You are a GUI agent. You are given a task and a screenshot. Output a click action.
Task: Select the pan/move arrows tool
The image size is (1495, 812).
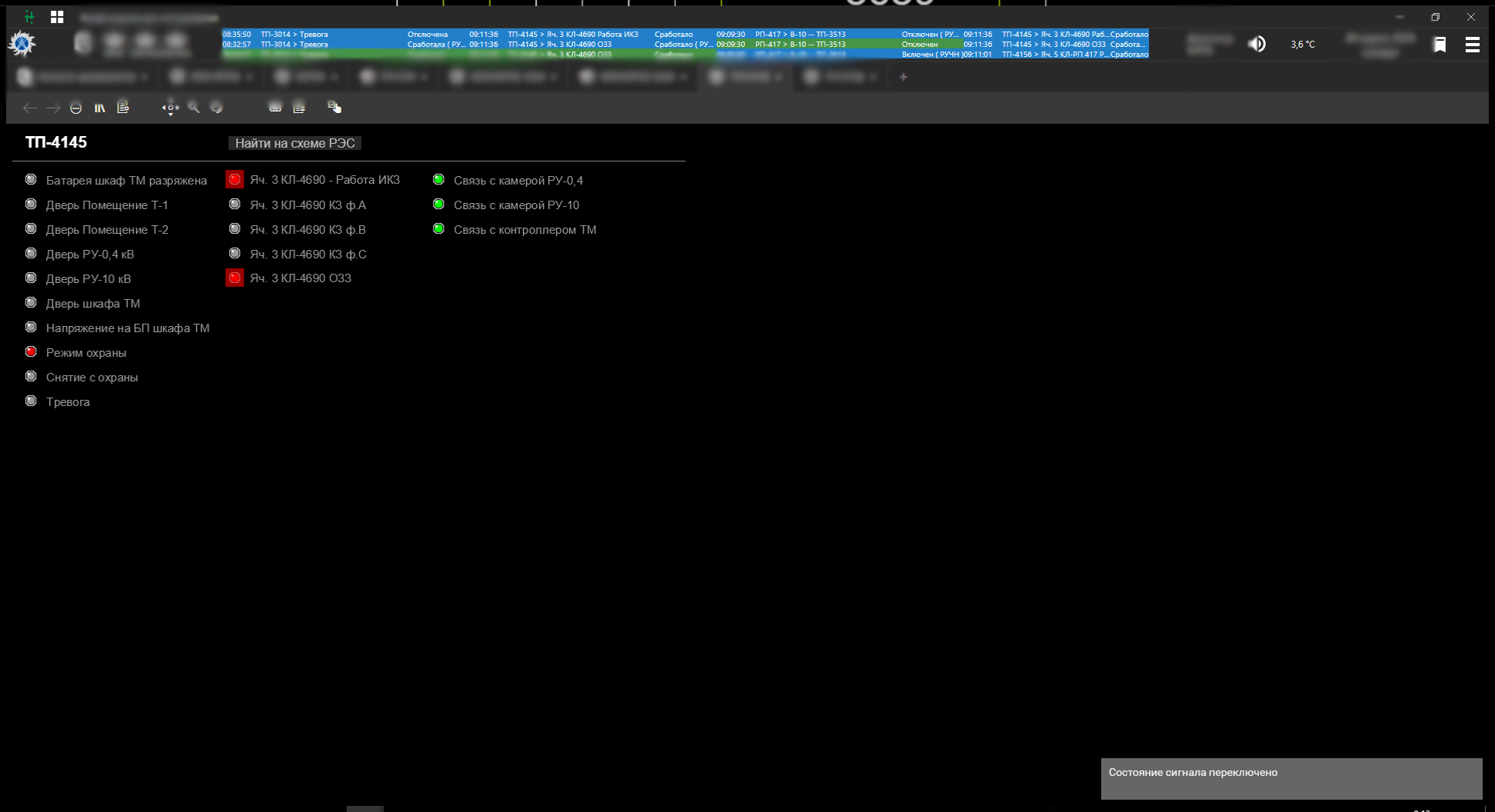pyautogui.click(x=170, y=108)
